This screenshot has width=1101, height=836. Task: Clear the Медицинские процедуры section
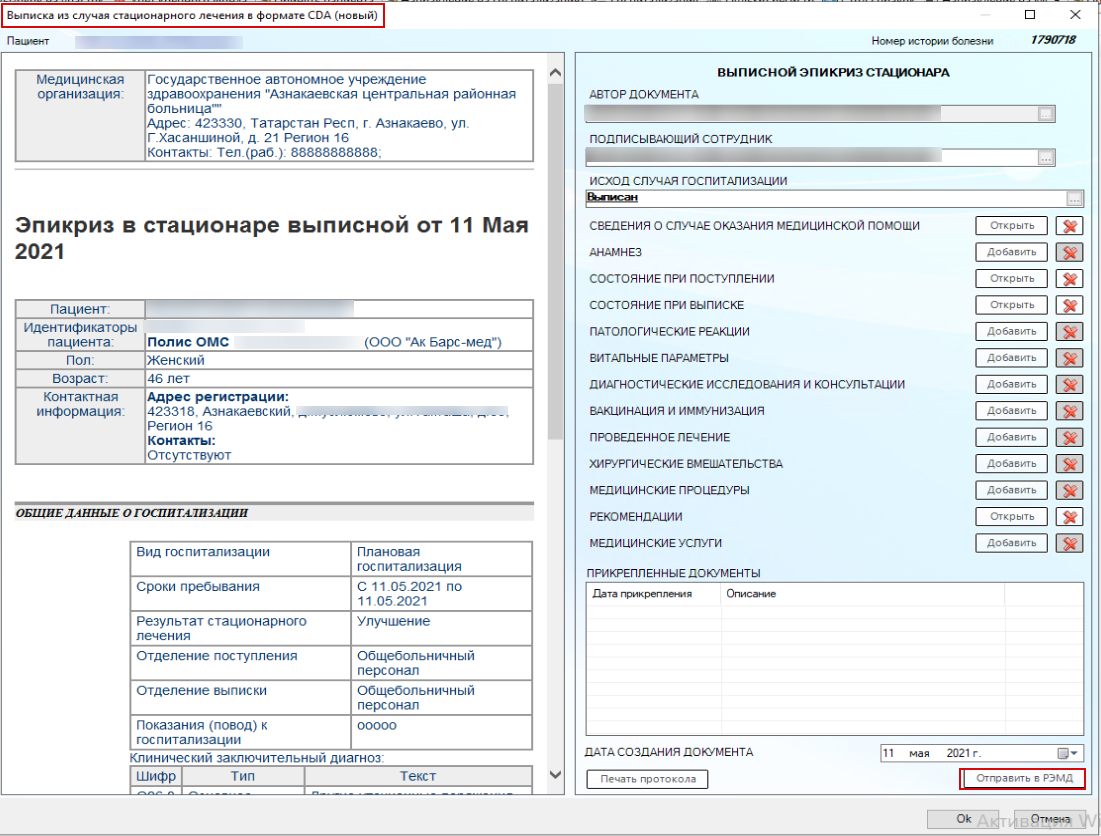click(1069, 491)
